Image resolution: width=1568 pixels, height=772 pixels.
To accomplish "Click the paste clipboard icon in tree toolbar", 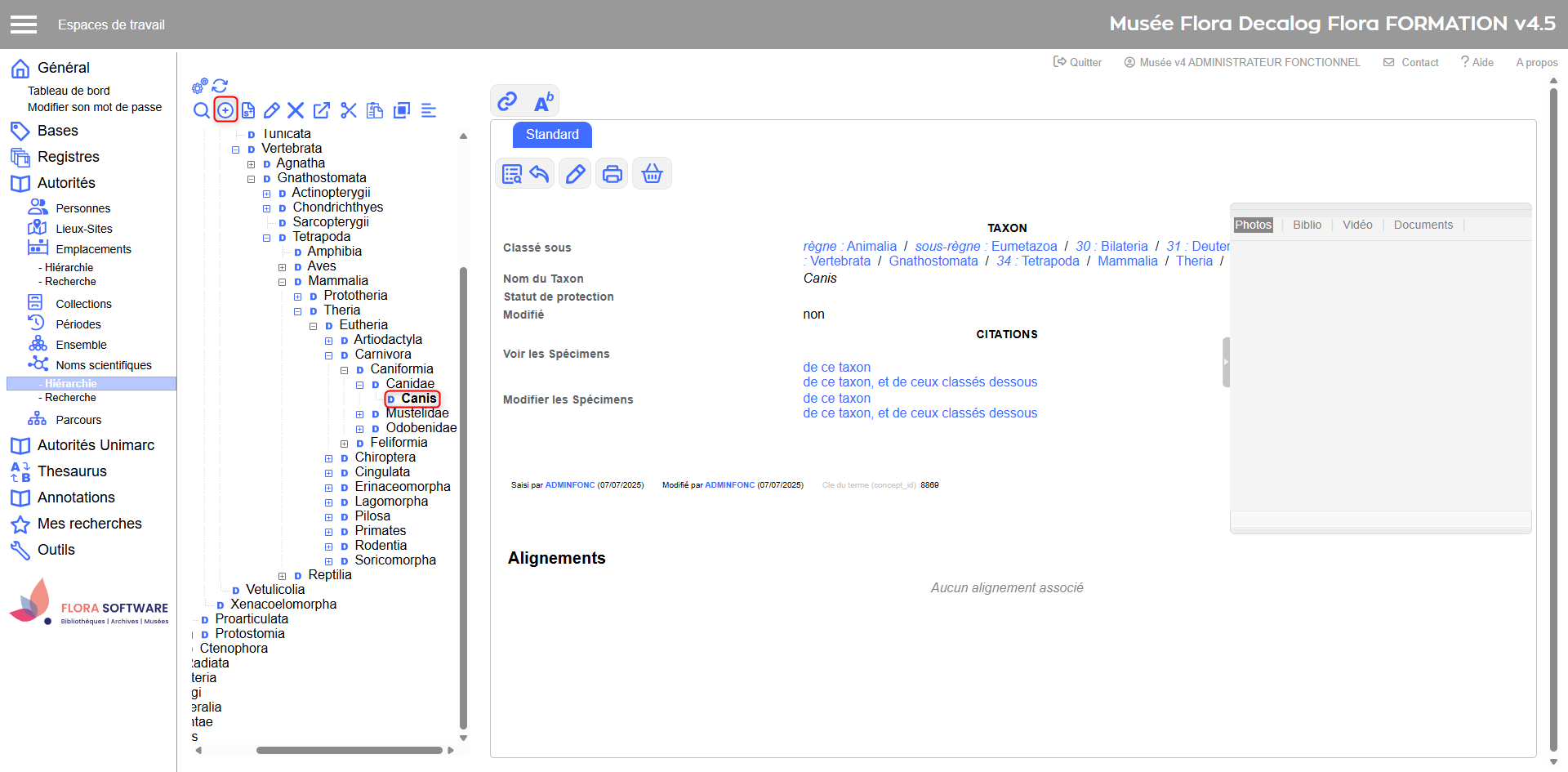I will click(375, 110).
